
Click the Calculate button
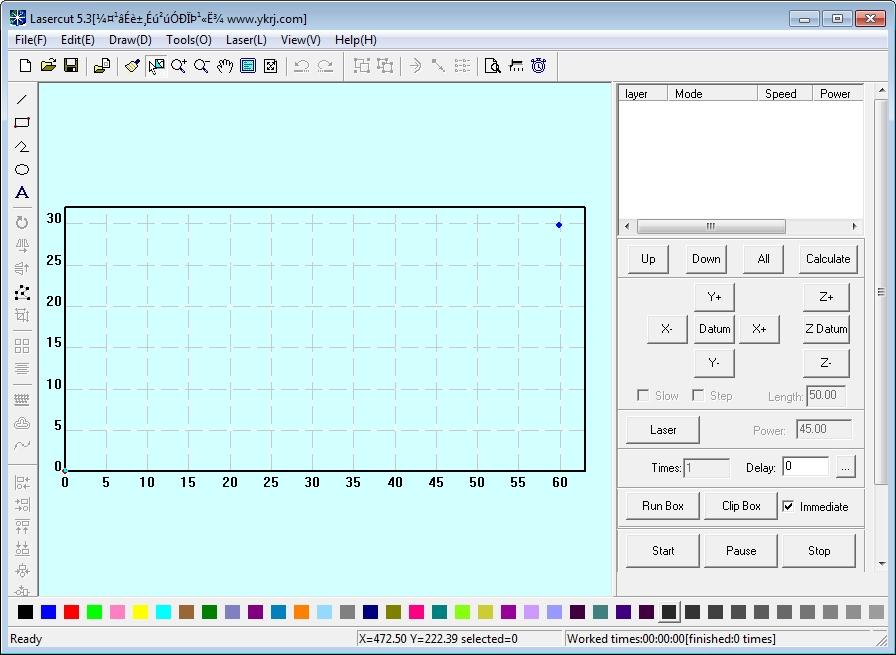tap(827, 258)
